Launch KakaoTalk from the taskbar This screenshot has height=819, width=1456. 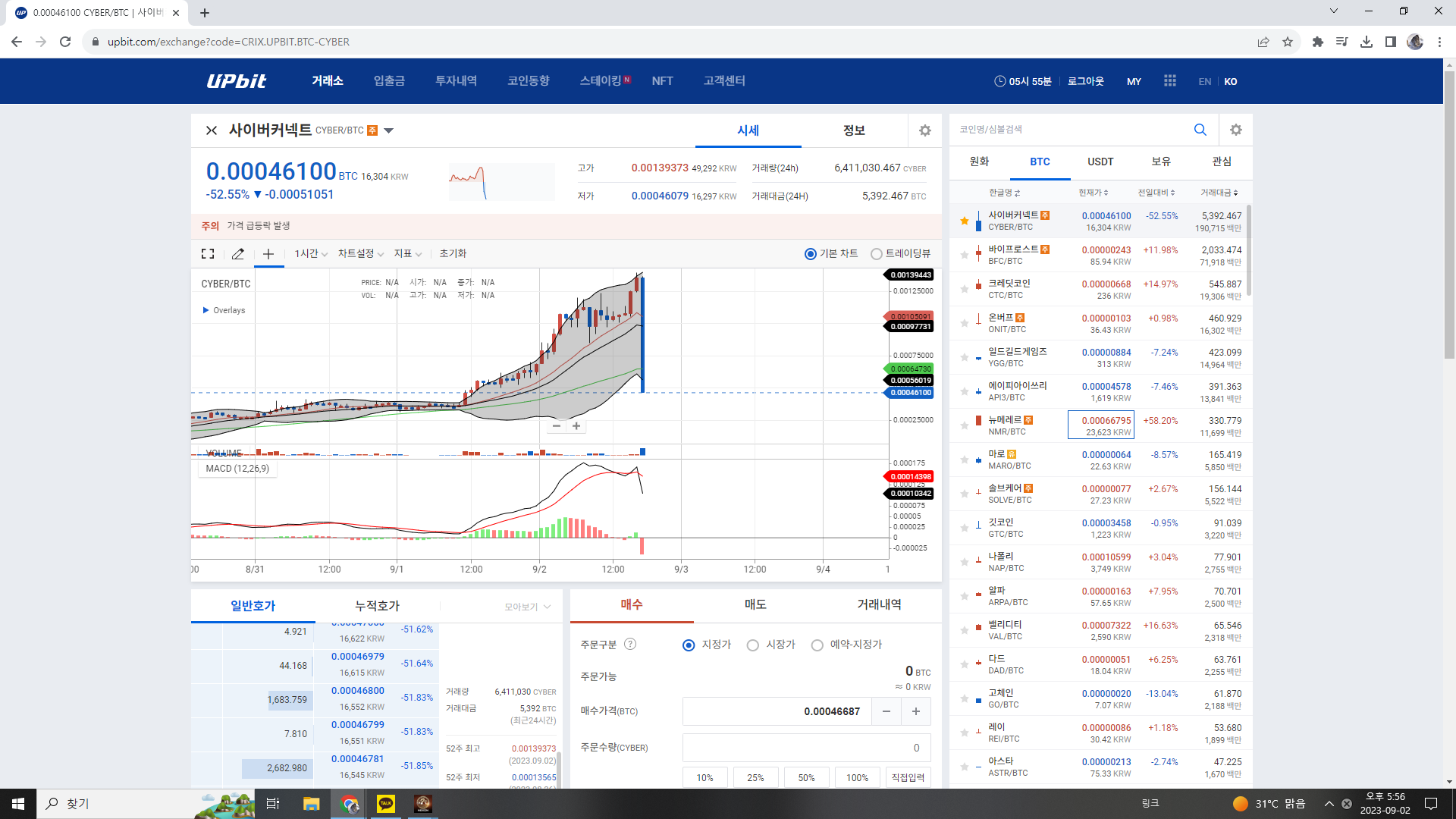point(386,804)
